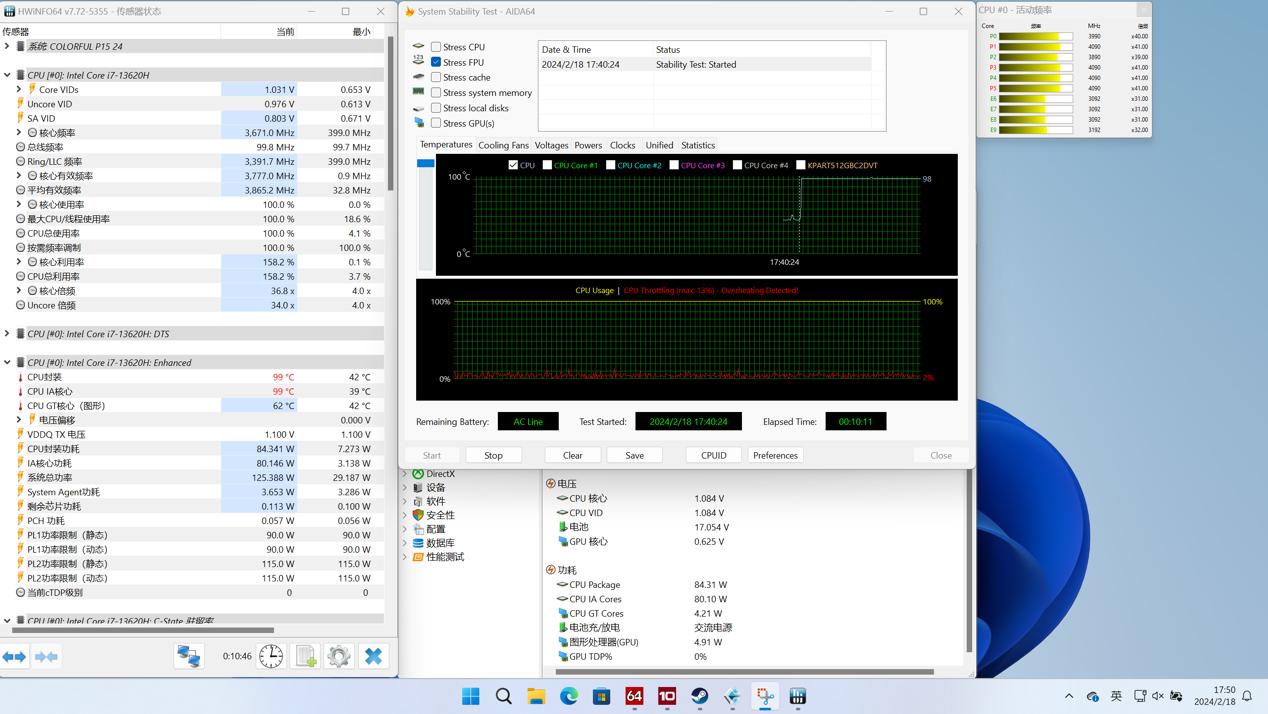Click the network monitors icon in HWiNFO

click(x=188, y=656)
